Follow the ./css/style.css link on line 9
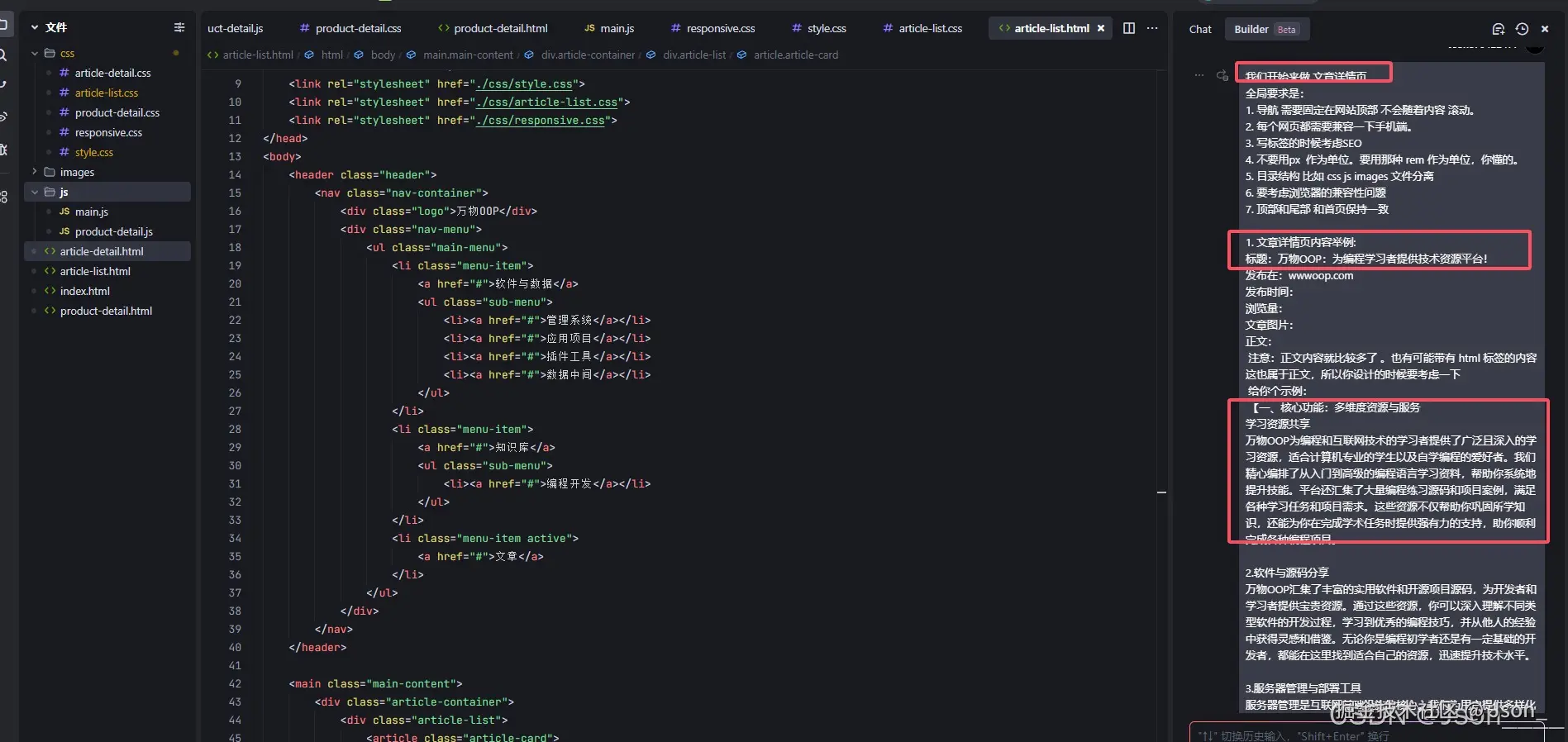 525,83
